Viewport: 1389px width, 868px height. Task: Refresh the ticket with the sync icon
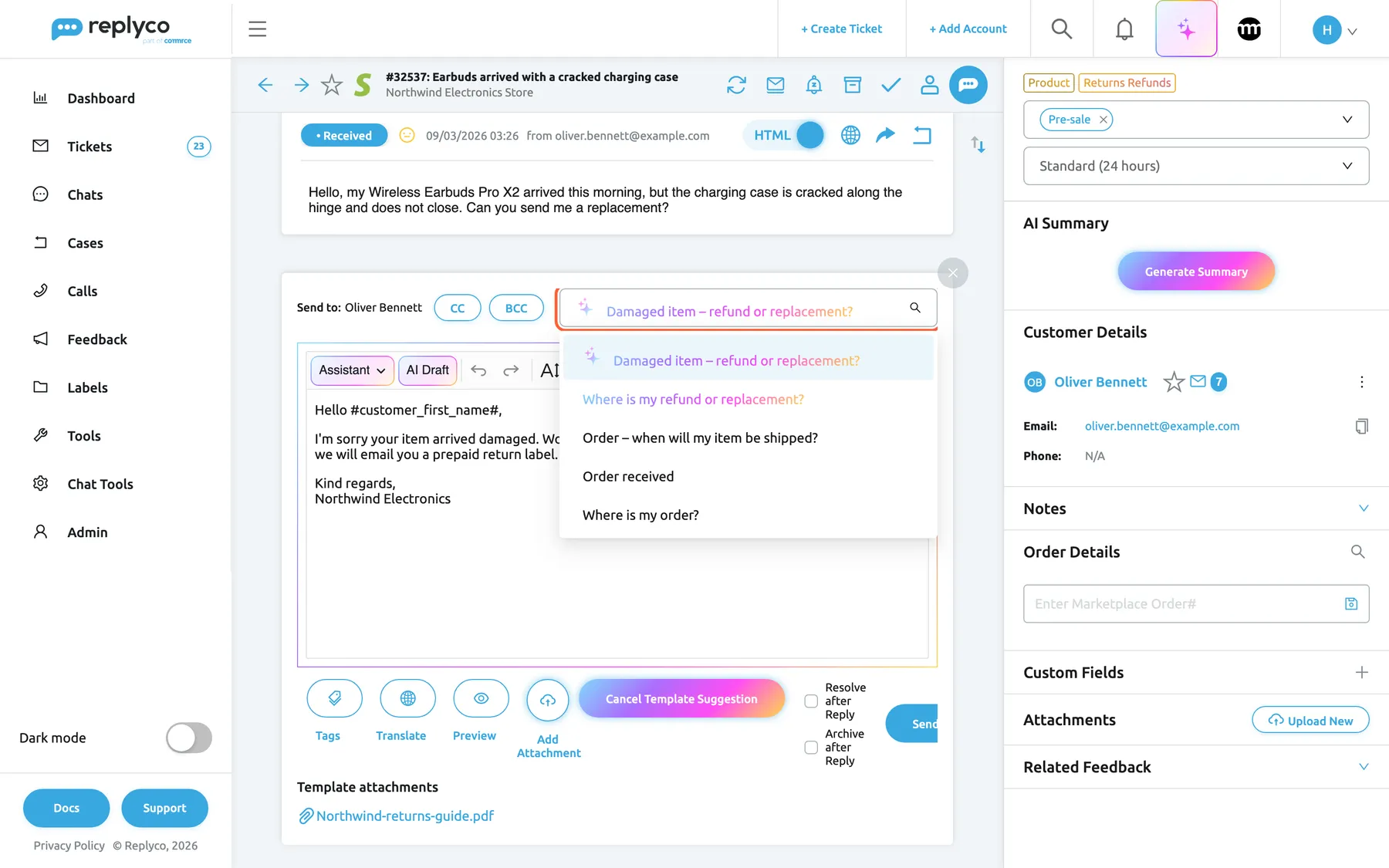pos(737,85)
